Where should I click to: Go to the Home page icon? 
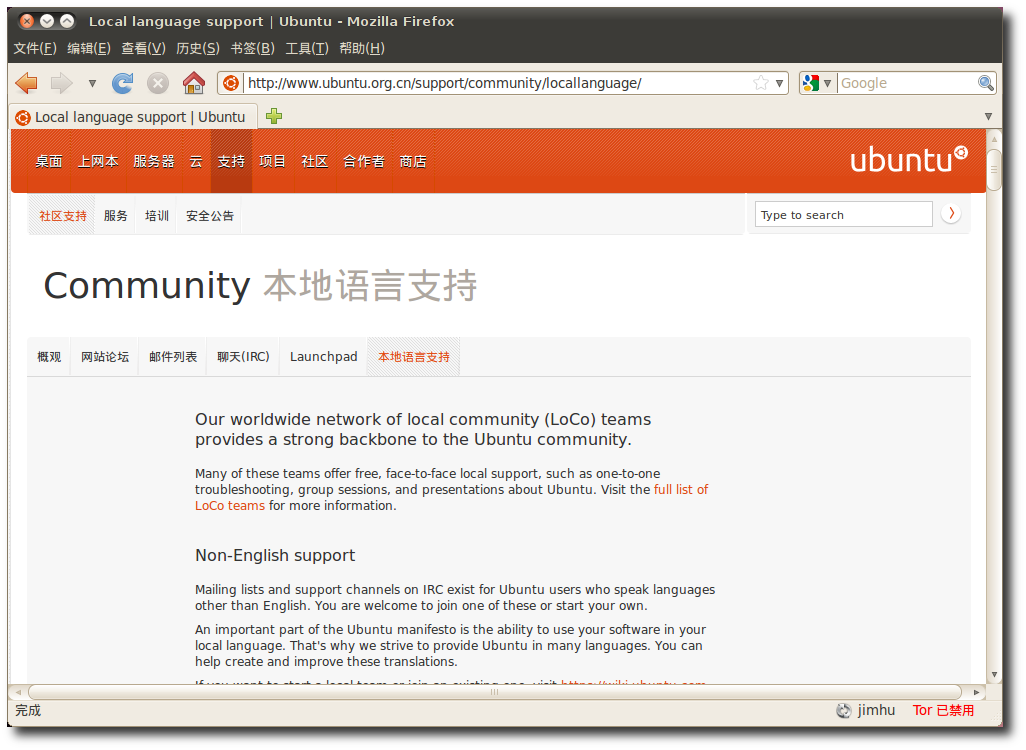(x=194, y=83)
